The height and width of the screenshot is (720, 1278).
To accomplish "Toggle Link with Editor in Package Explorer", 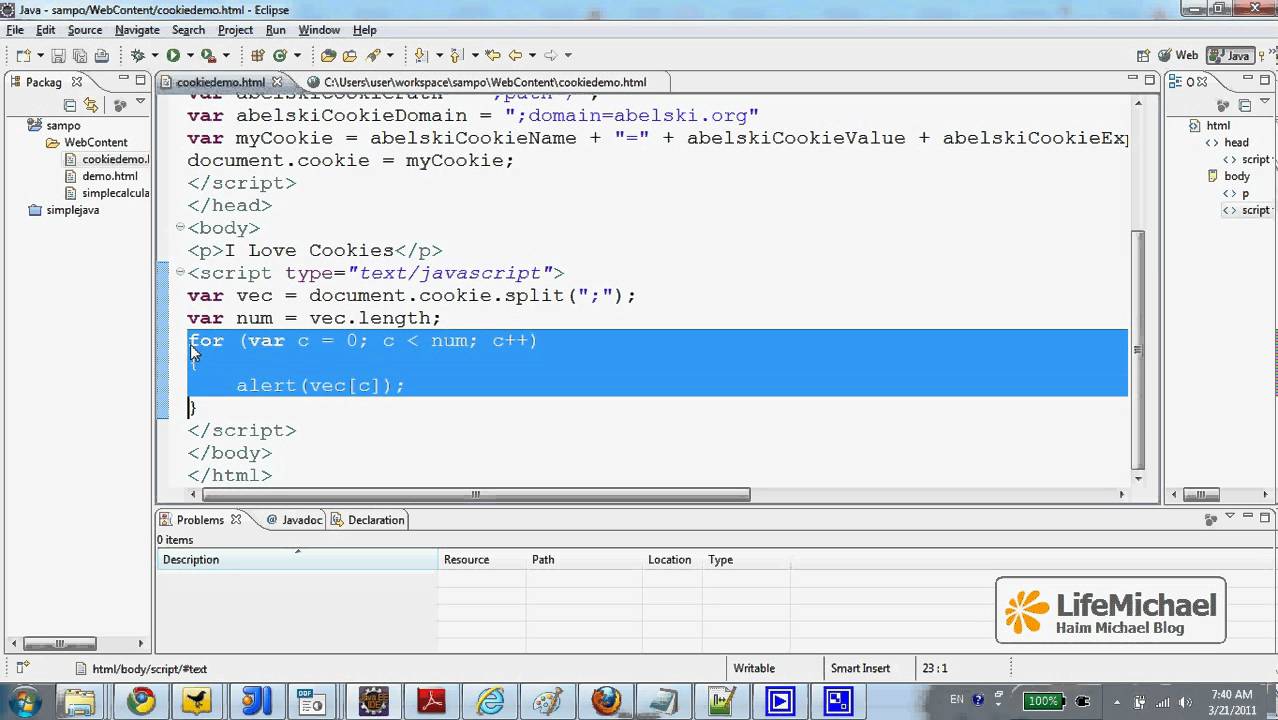I will (x=91, y=105).
